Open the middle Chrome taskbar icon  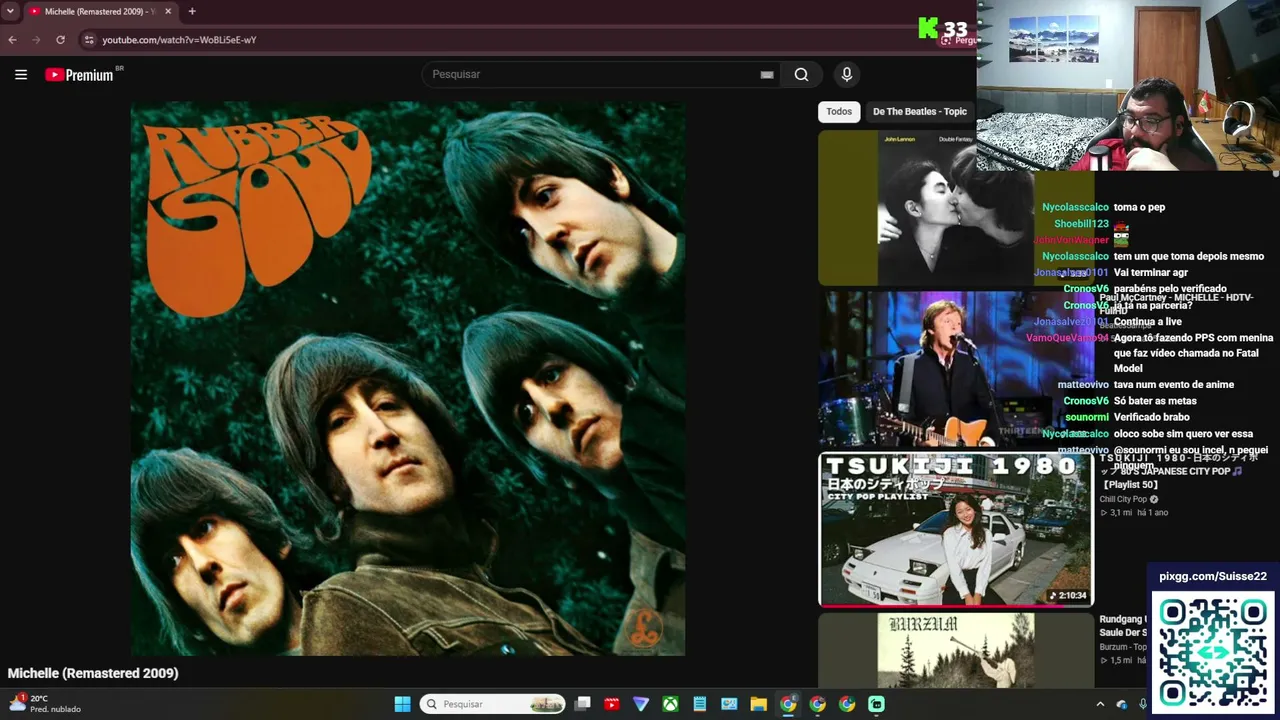[817, 704]
